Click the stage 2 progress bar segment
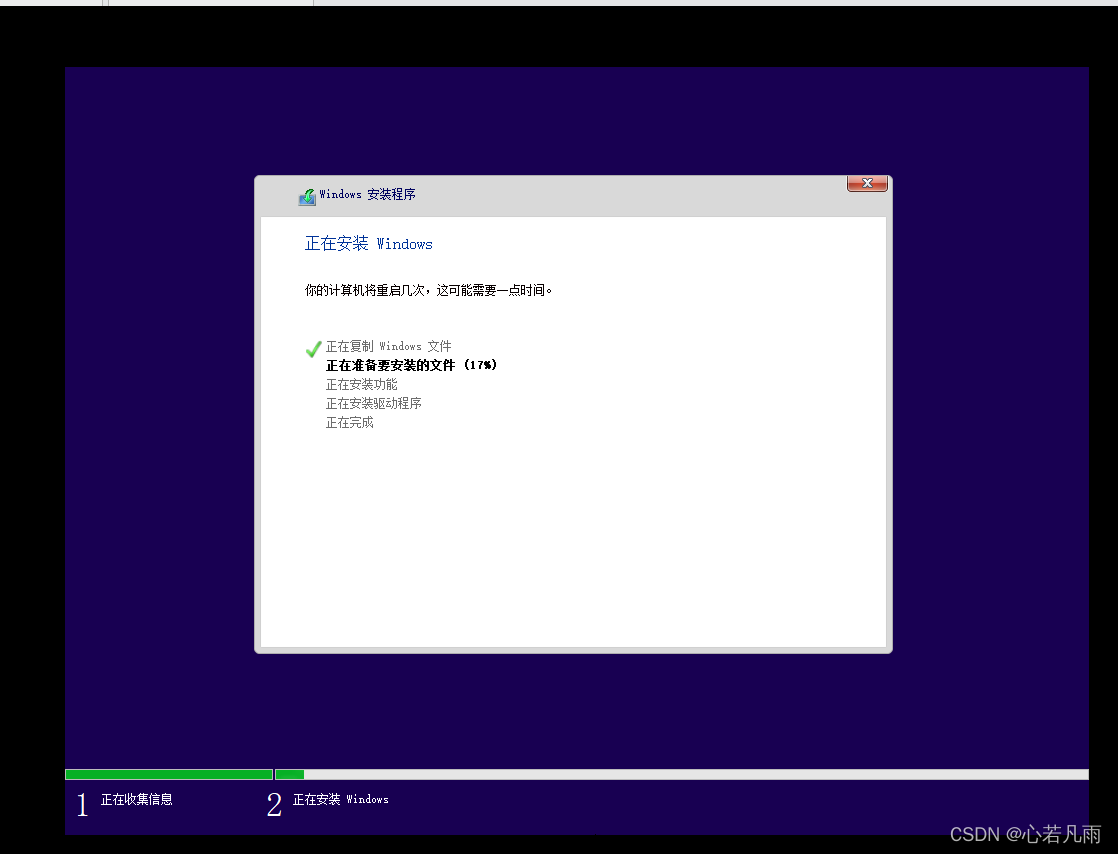This screenshot has height=854, width=1118. 682,774
